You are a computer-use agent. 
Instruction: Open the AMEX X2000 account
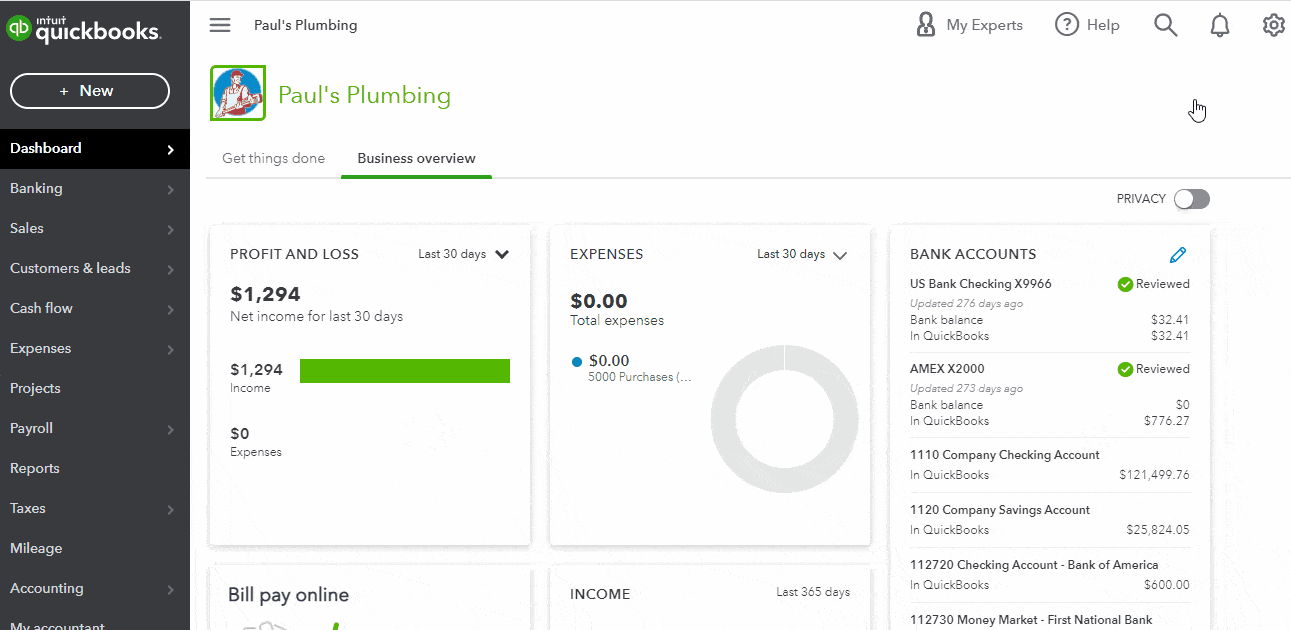pyautogui.click(x=947, y=369)
